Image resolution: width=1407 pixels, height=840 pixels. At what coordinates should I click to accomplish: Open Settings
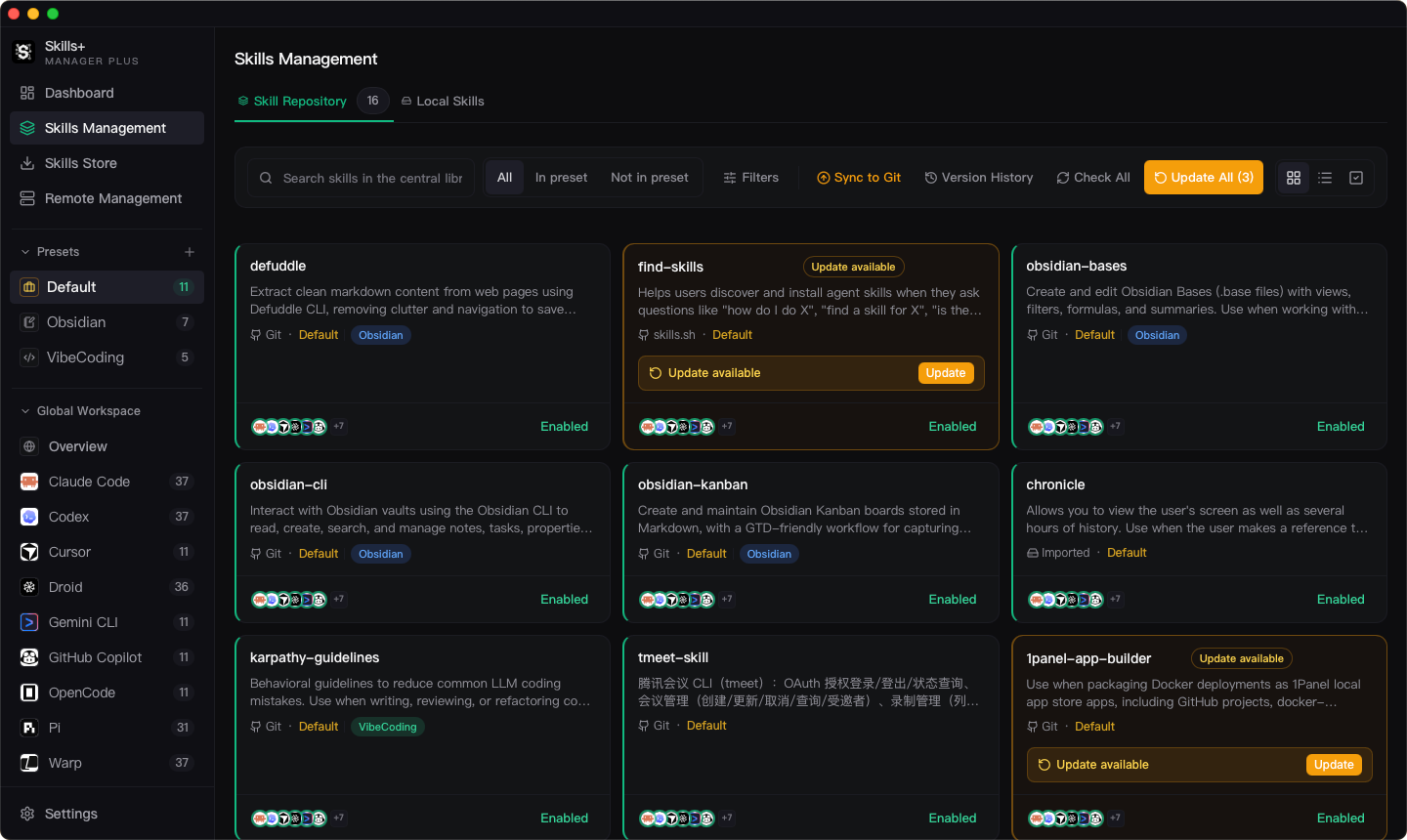click(107, 814)
